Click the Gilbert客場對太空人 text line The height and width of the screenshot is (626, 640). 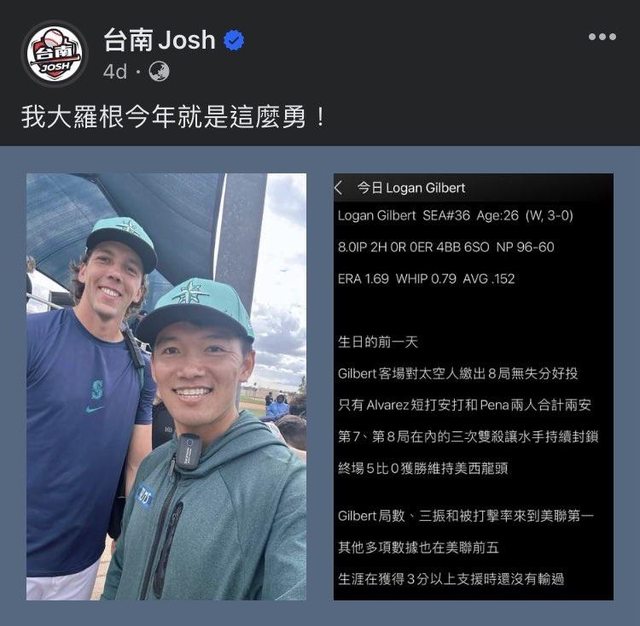pyautogui.click(x=458, y=373)
